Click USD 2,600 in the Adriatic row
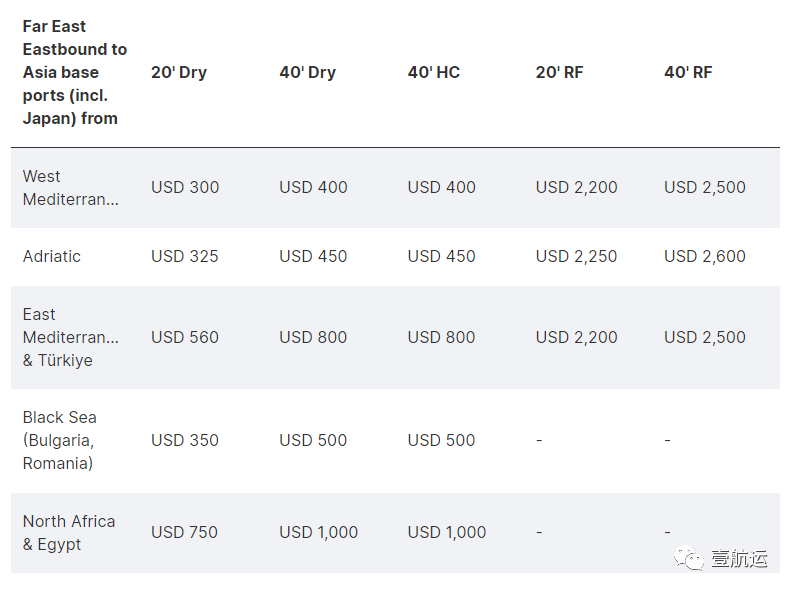The image size is (793, 593). [704, 256]
